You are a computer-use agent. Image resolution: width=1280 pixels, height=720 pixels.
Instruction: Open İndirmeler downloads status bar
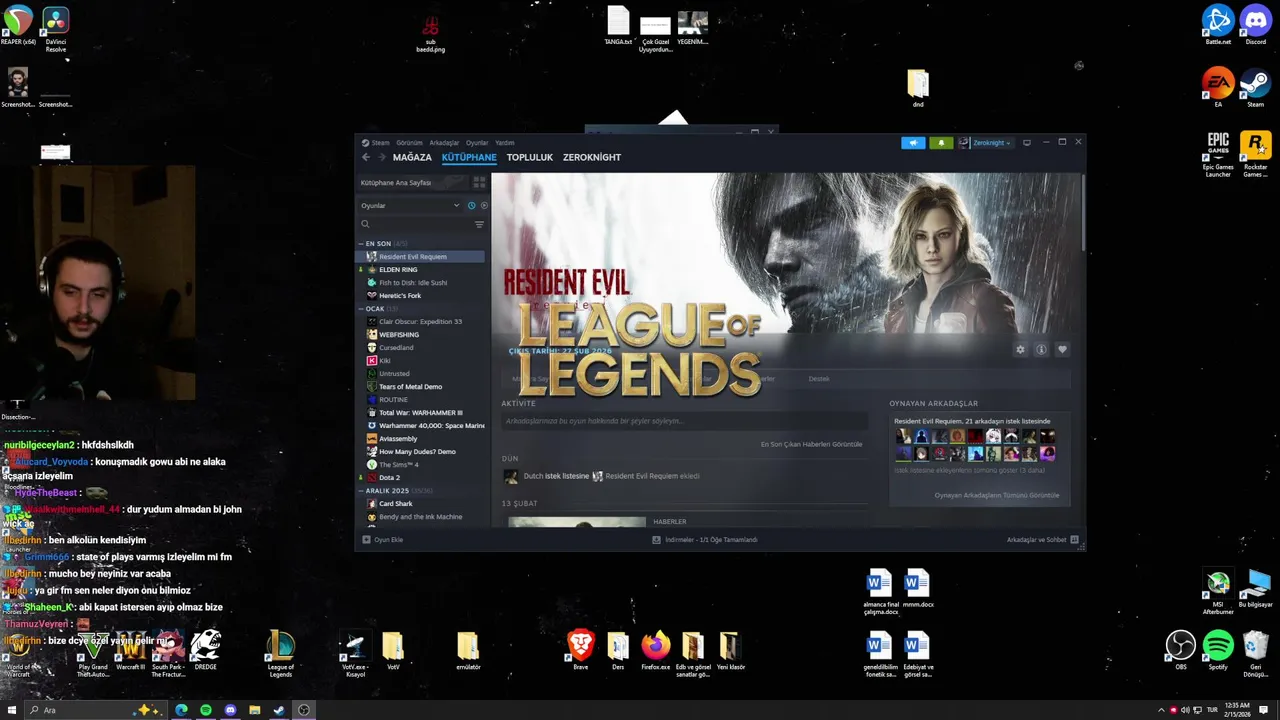[x=705, y=540]
